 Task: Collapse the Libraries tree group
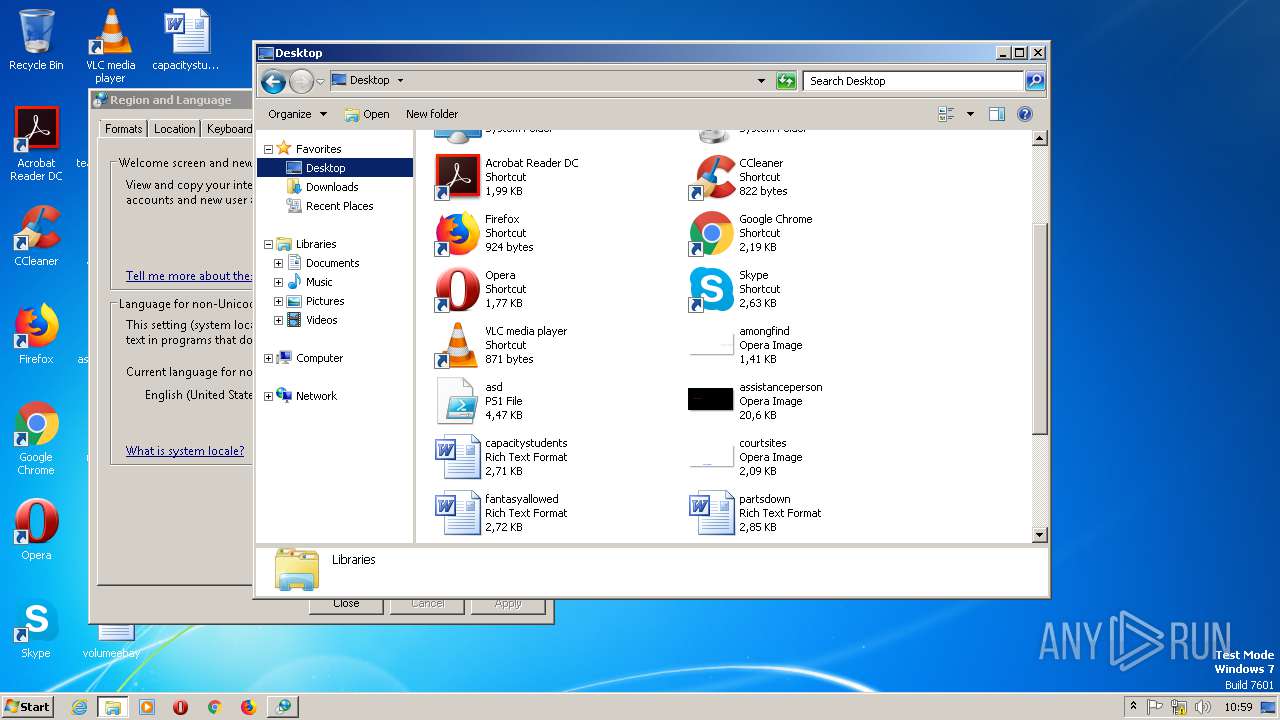click(x=268, y=244)
